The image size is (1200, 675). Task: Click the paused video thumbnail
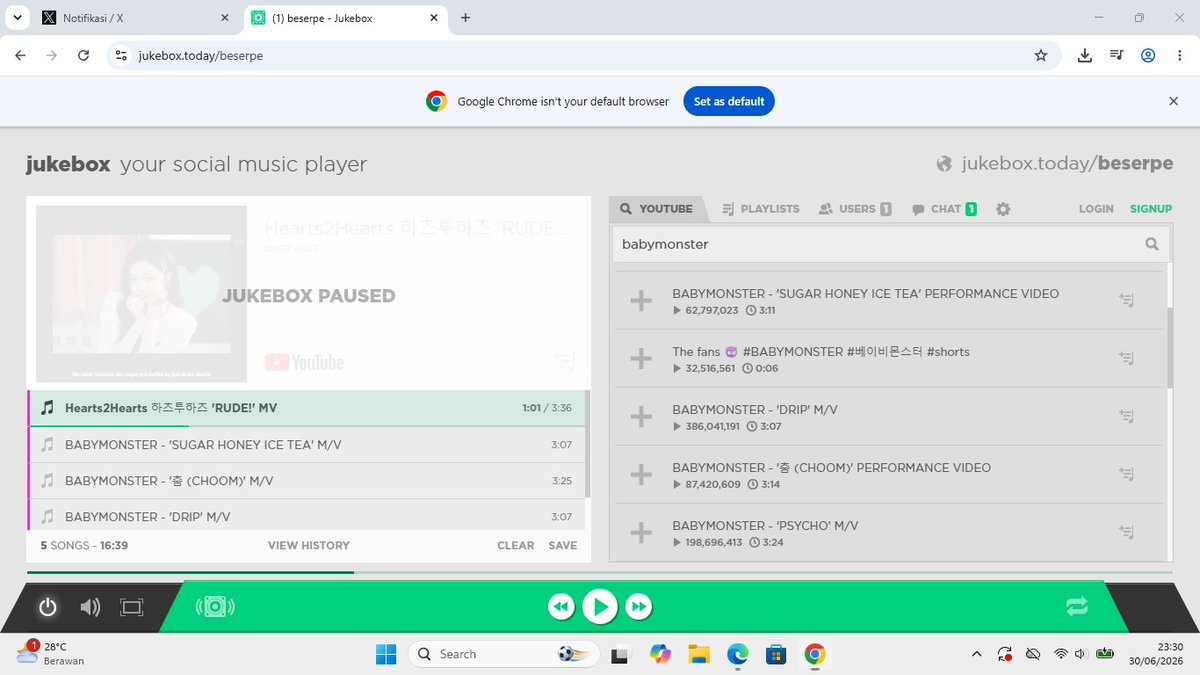141,293
